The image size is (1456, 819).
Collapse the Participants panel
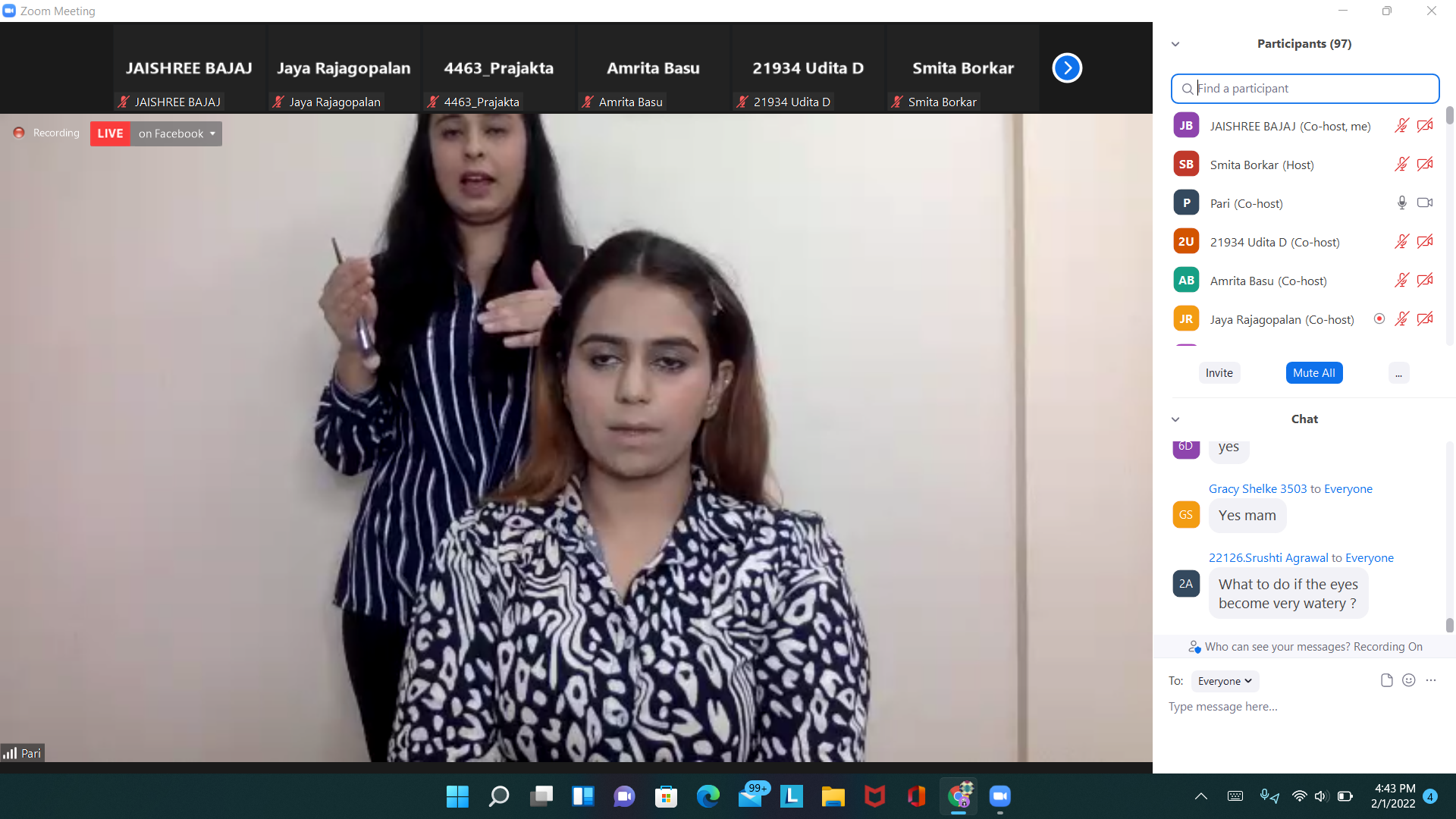pyautogui.click(x=1175, y=44)
